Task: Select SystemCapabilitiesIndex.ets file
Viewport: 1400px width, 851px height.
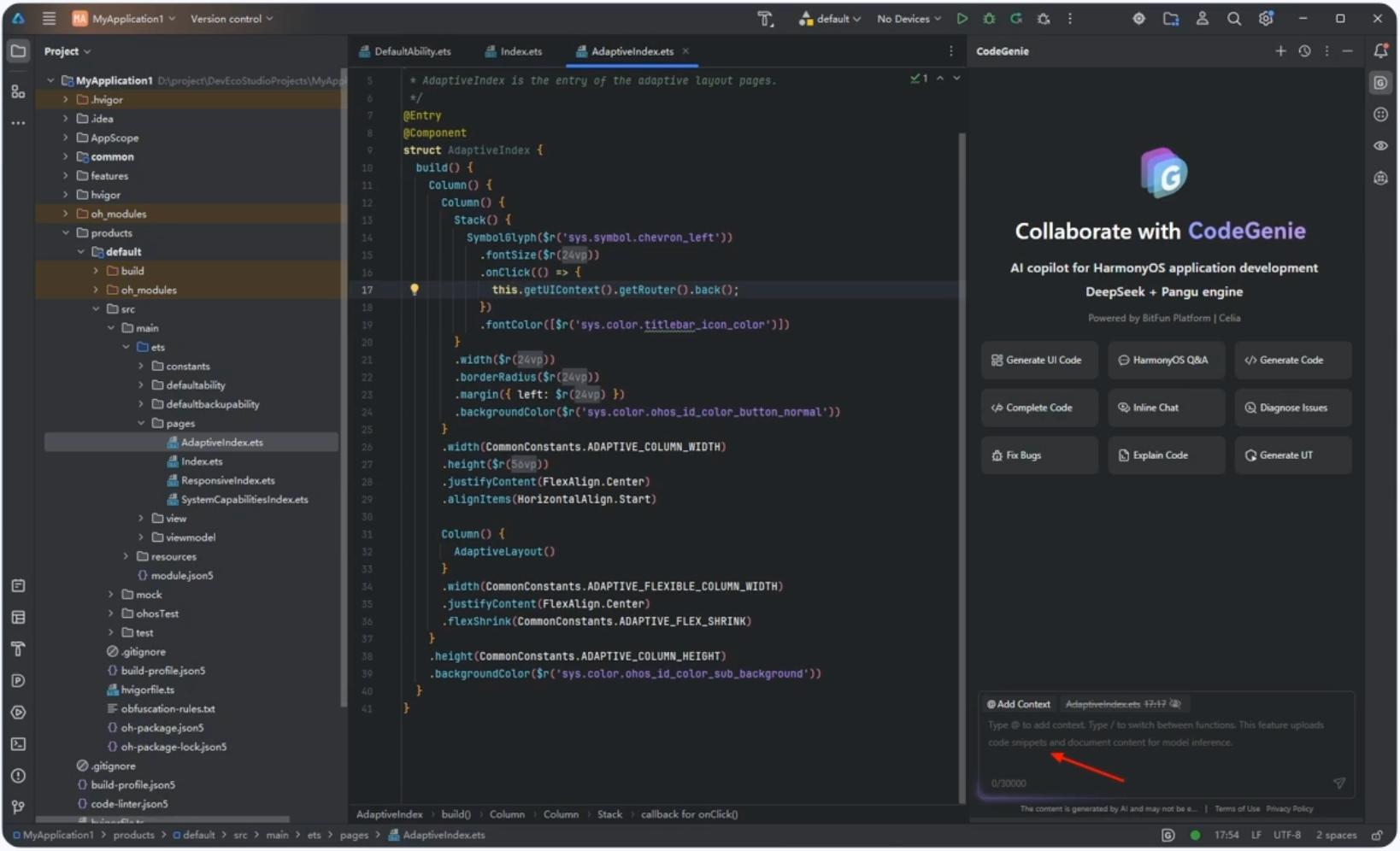Action: (x=244, y=499)
